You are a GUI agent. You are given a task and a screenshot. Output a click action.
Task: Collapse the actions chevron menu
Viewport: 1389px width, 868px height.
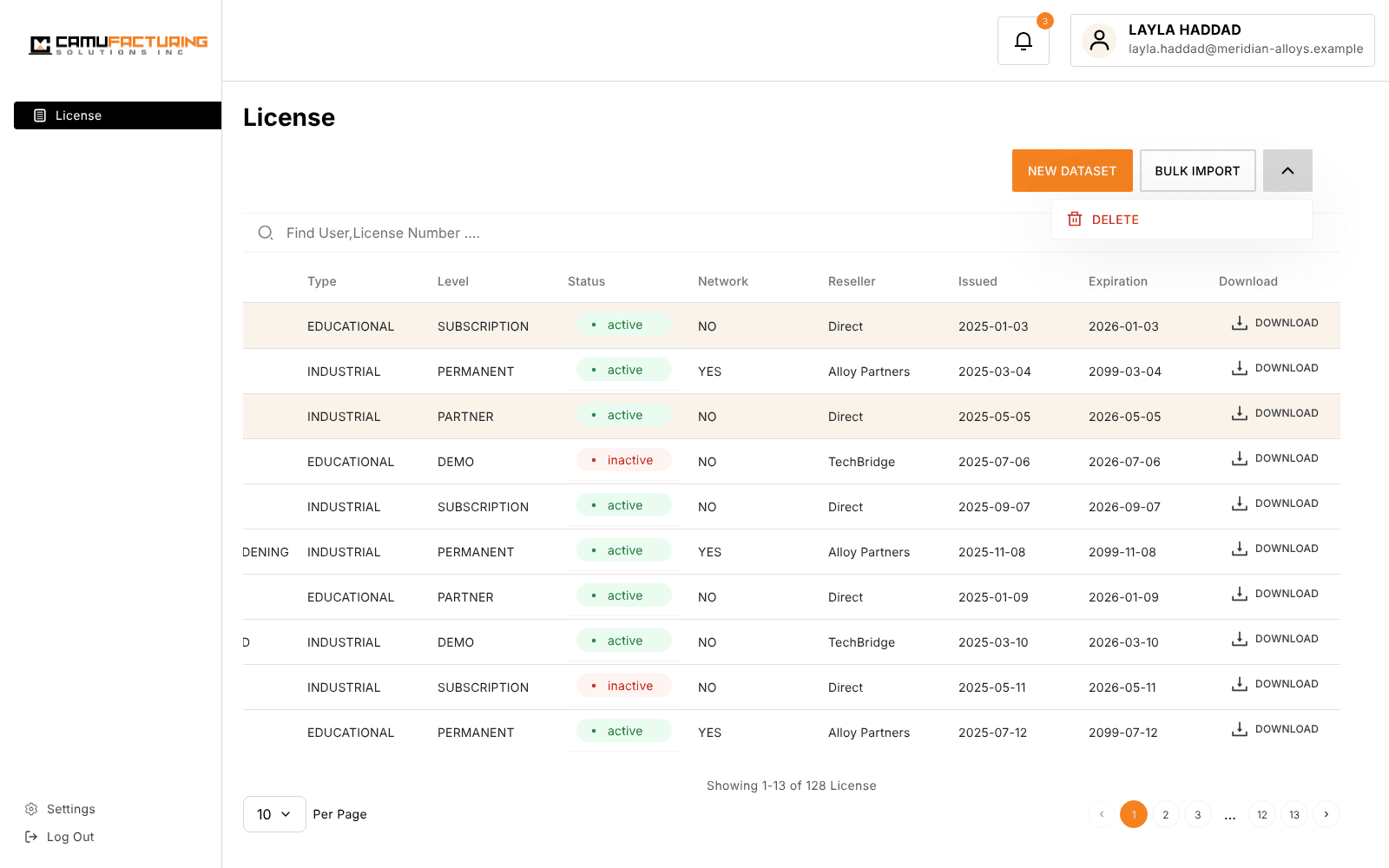point(1287,170)
